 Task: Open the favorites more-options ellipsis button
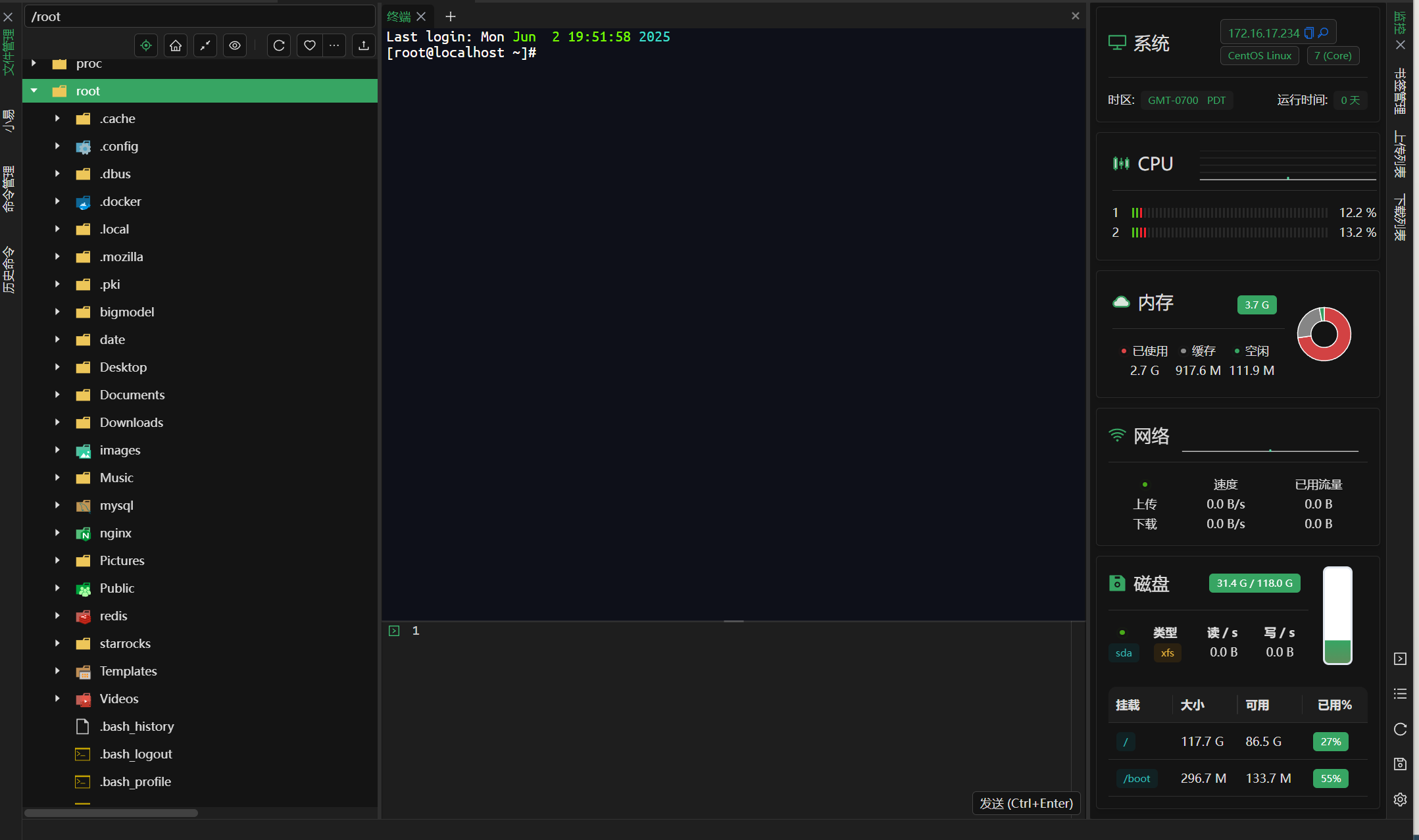pos(334,45)
